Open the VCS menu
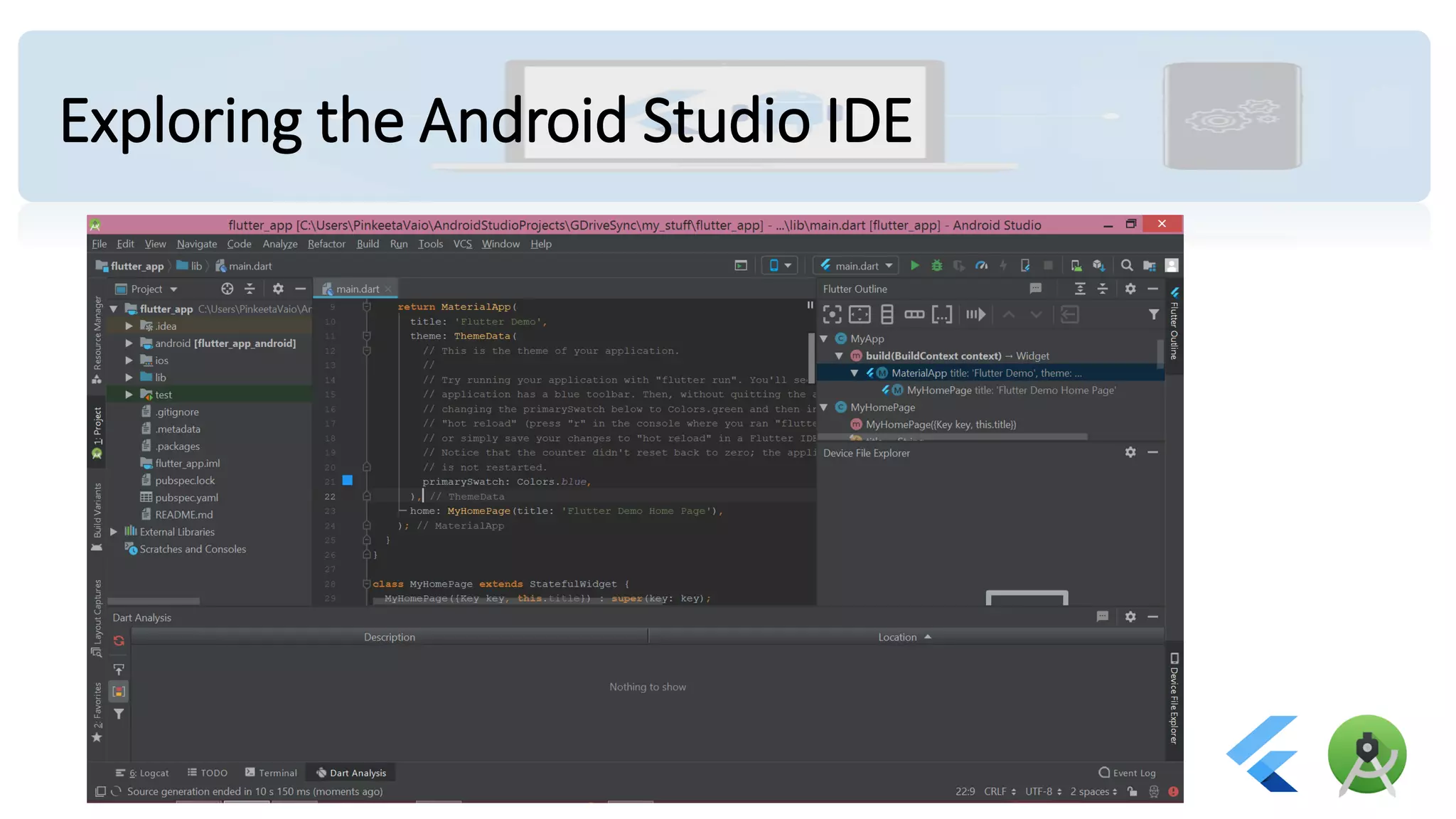Screen dimensions: 1456x819 click(x=463, y=244)
